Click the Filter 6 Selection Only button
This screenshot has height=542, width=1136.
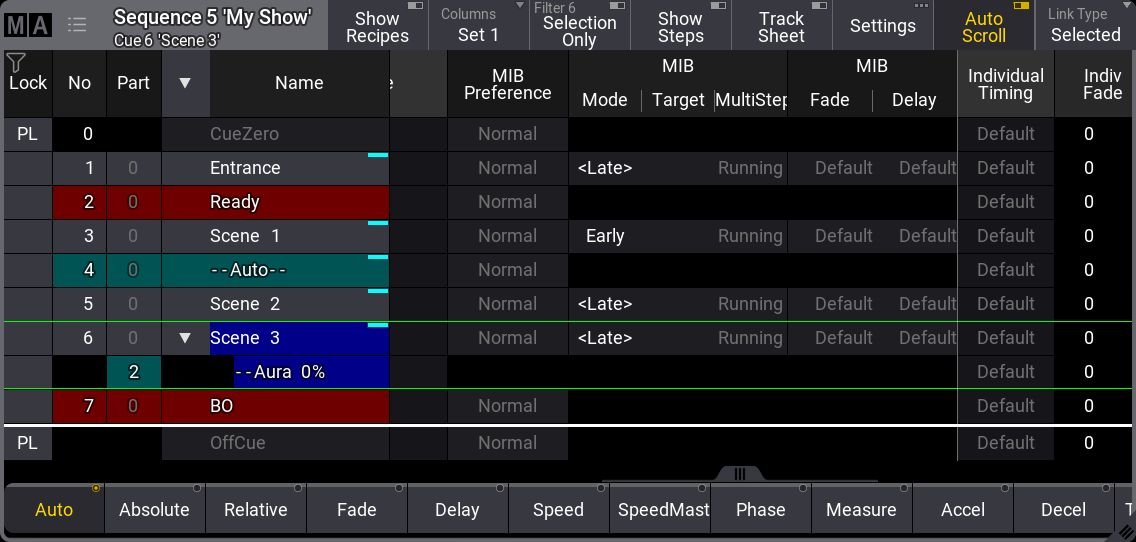tap(579, 26)
